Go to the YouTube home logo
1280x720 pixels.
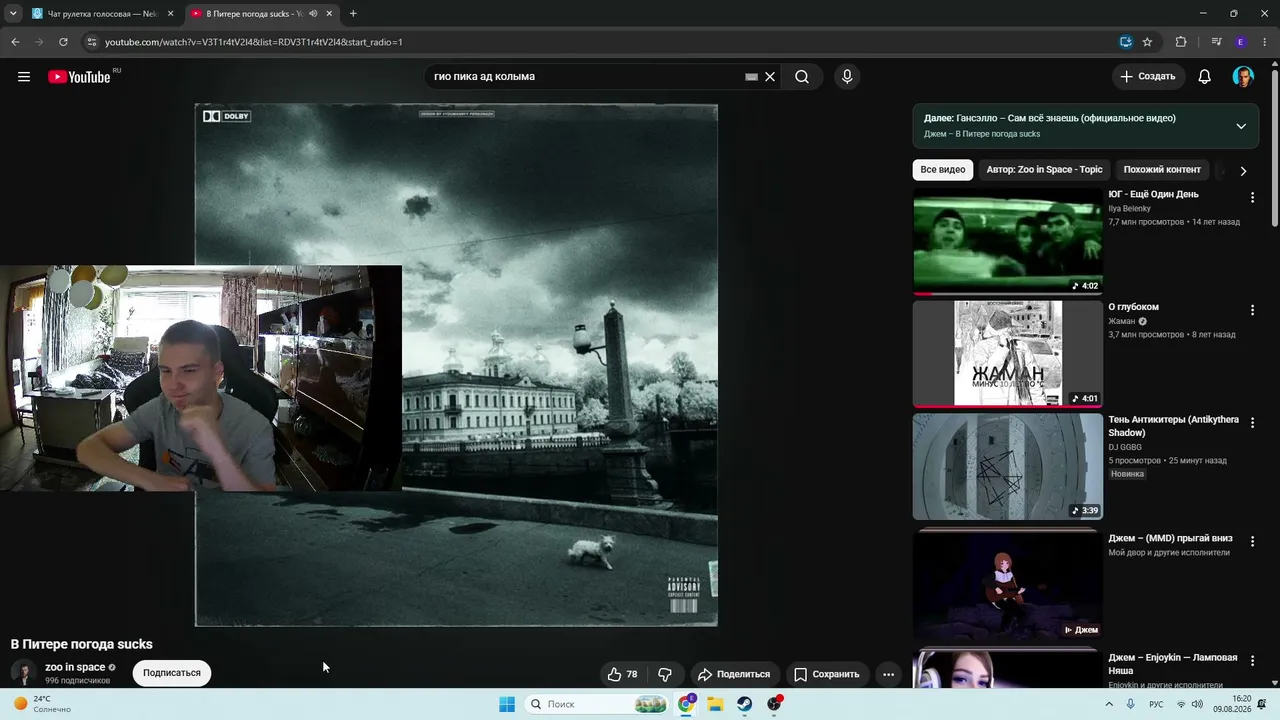click(79, 77)
